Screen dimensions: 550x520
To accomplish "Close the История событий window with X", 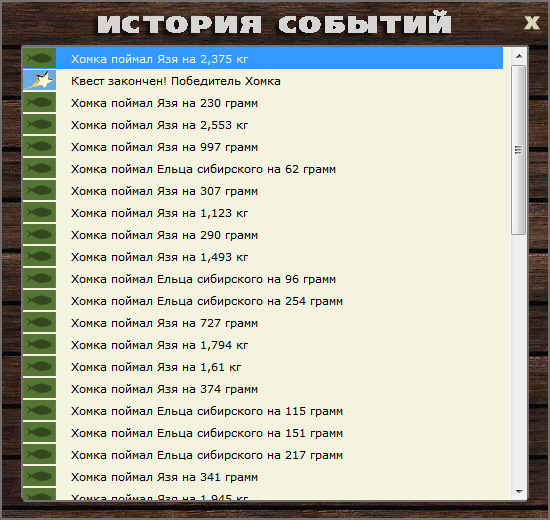I will (x=532, y=23).
